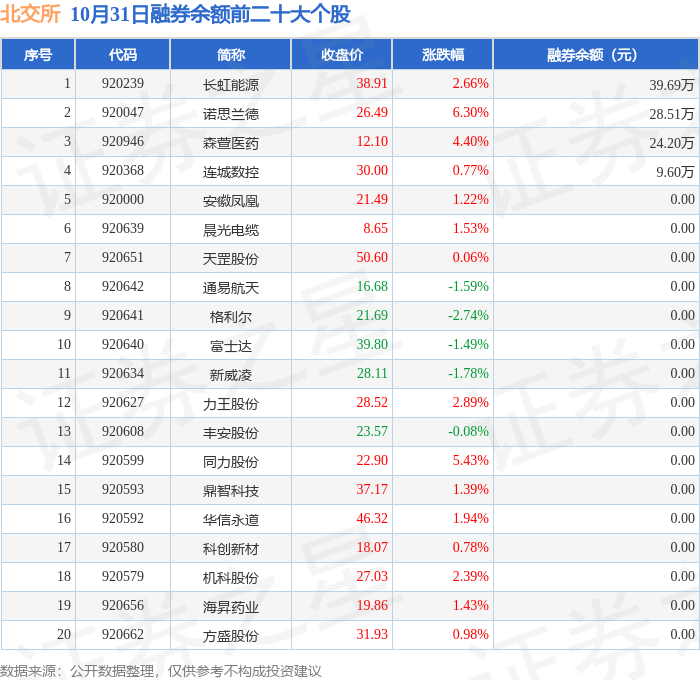The width and height of the screenshot is (700, 680).
Task: Select stock name 富士达
Action: pos(231,346)
